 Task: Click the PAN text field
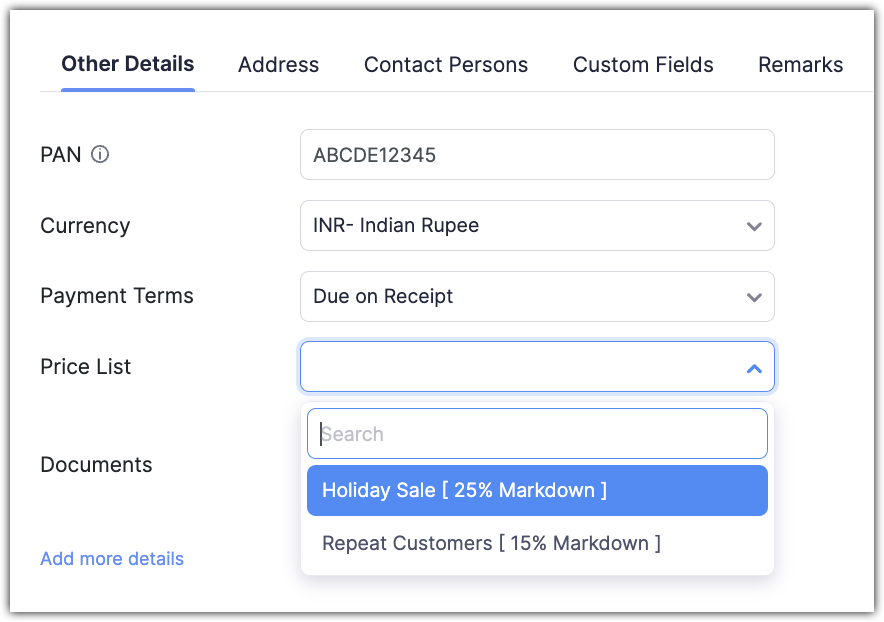[537, 155]
